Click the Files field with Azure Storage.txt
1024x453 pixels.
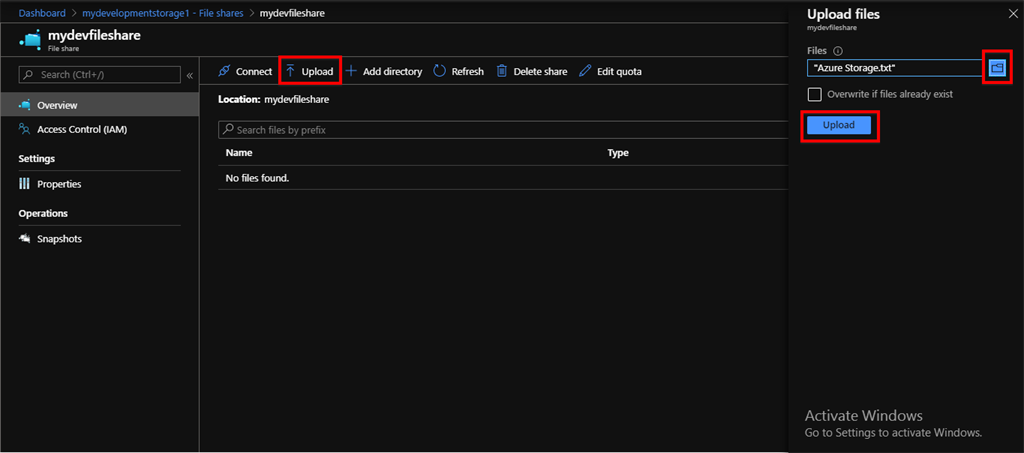895,67
